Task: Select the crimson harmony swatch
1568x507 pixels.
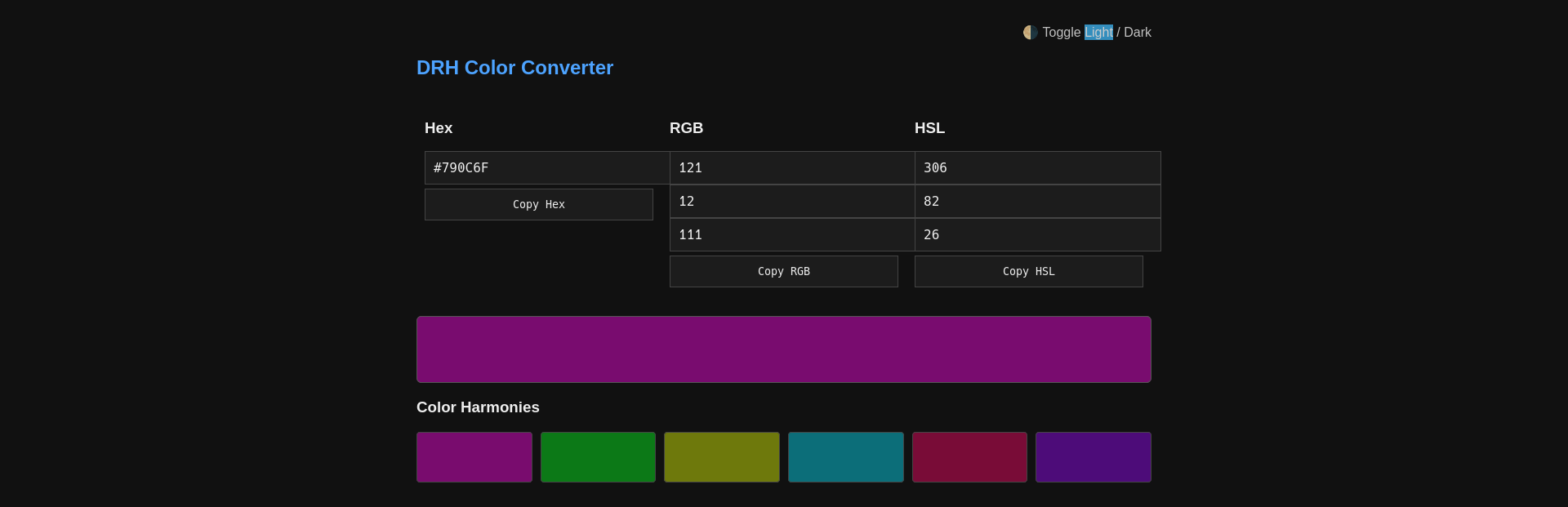Action: [969, 457]
